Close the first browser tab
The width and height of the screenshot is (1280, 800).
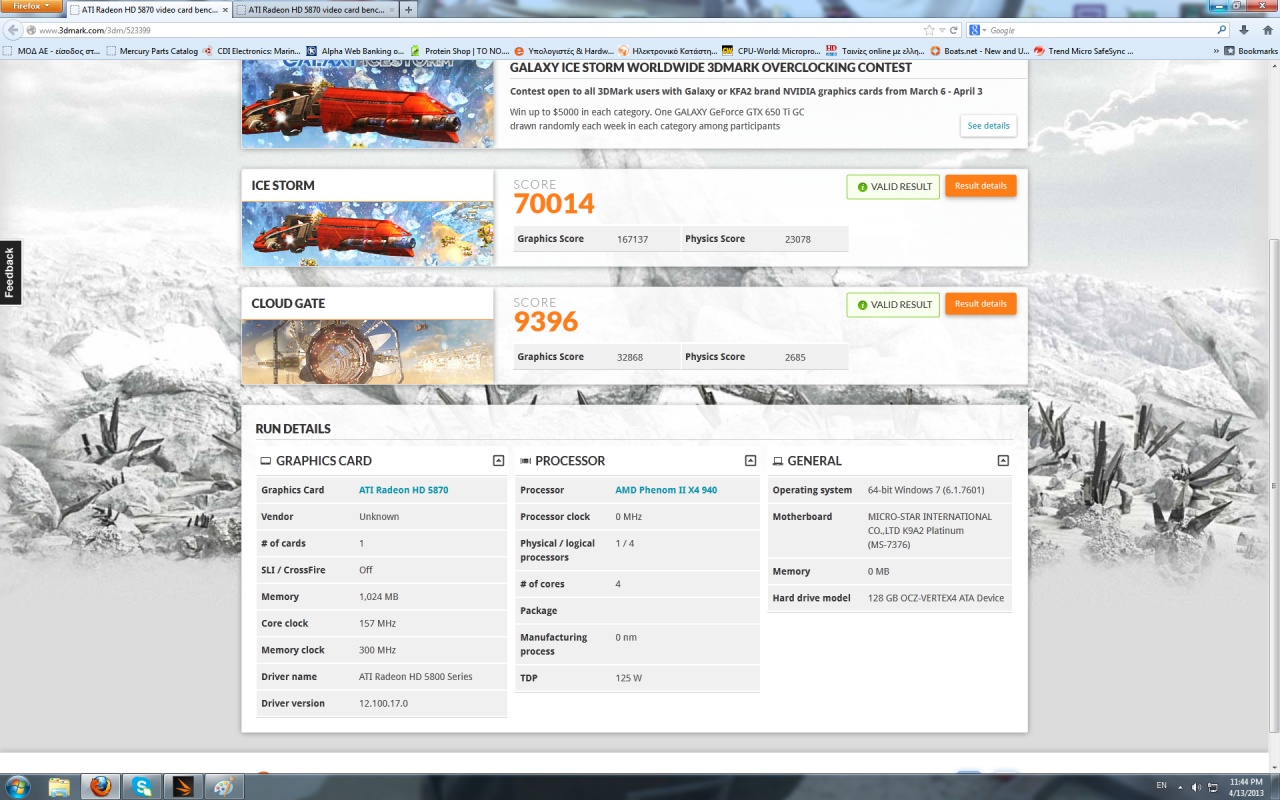coord(223,9)
